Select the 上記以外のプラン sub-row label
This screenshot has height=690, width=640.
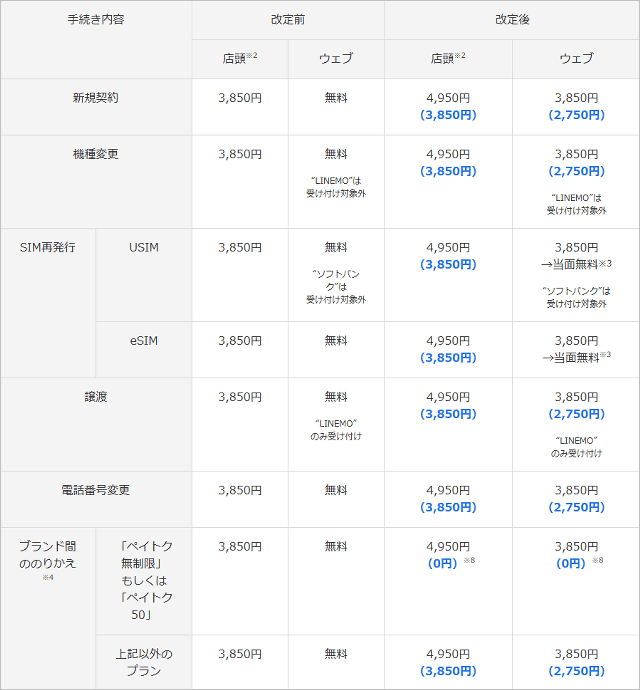144,662
